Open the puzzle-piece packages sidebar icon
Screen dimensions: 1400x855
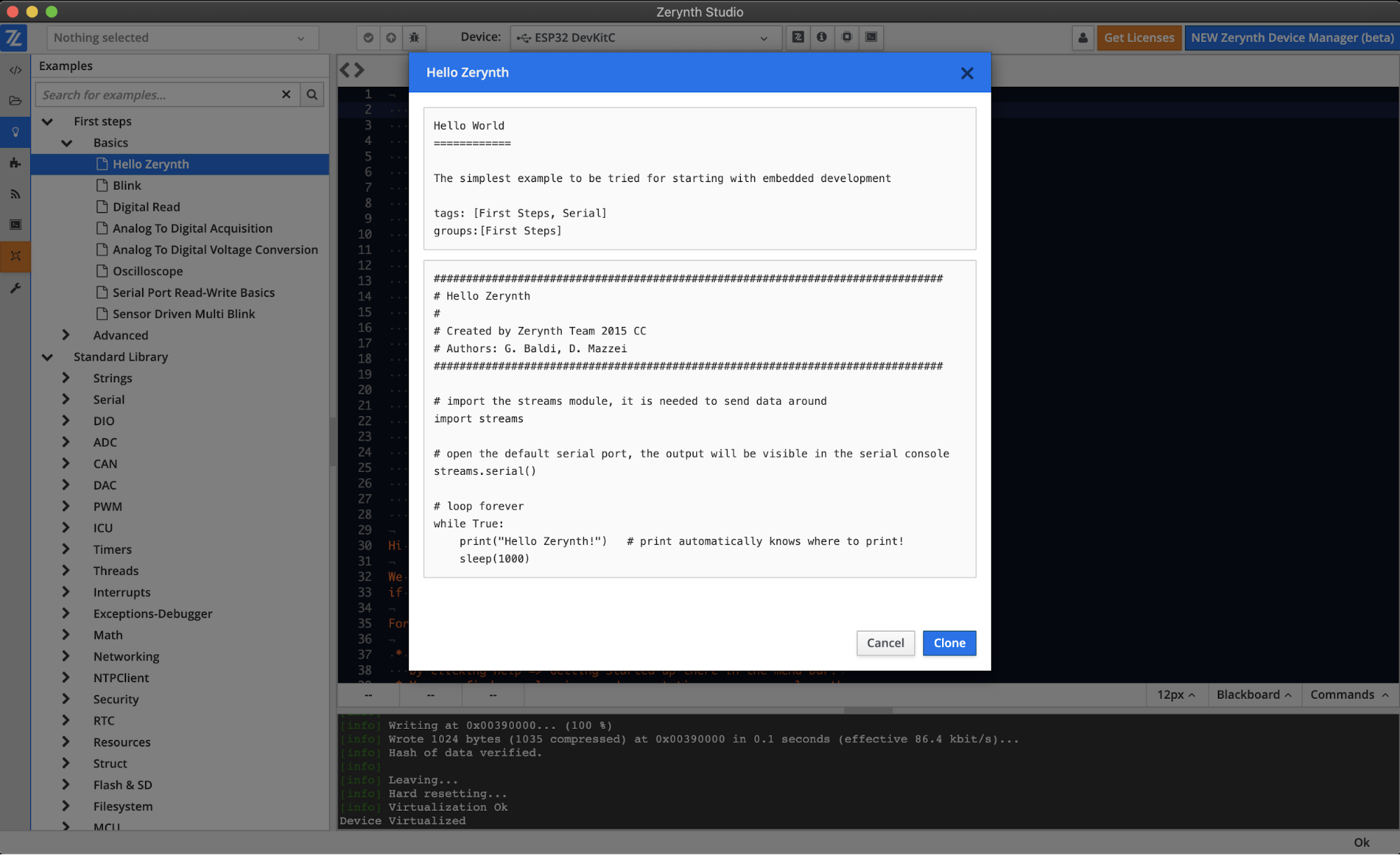point(15,163)
